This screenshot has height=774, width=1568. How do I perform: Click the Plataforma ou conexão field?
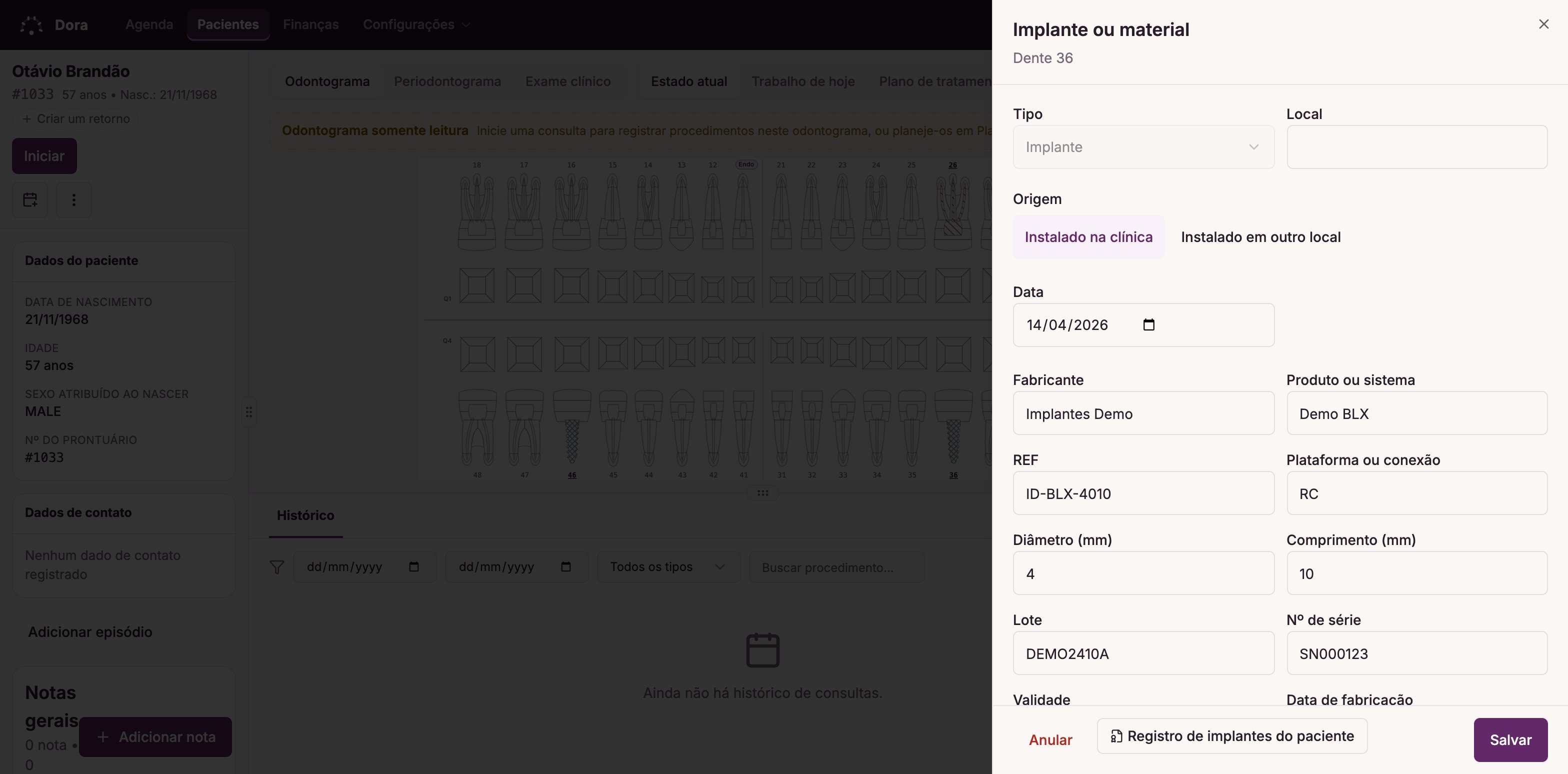pos(1416,493)
